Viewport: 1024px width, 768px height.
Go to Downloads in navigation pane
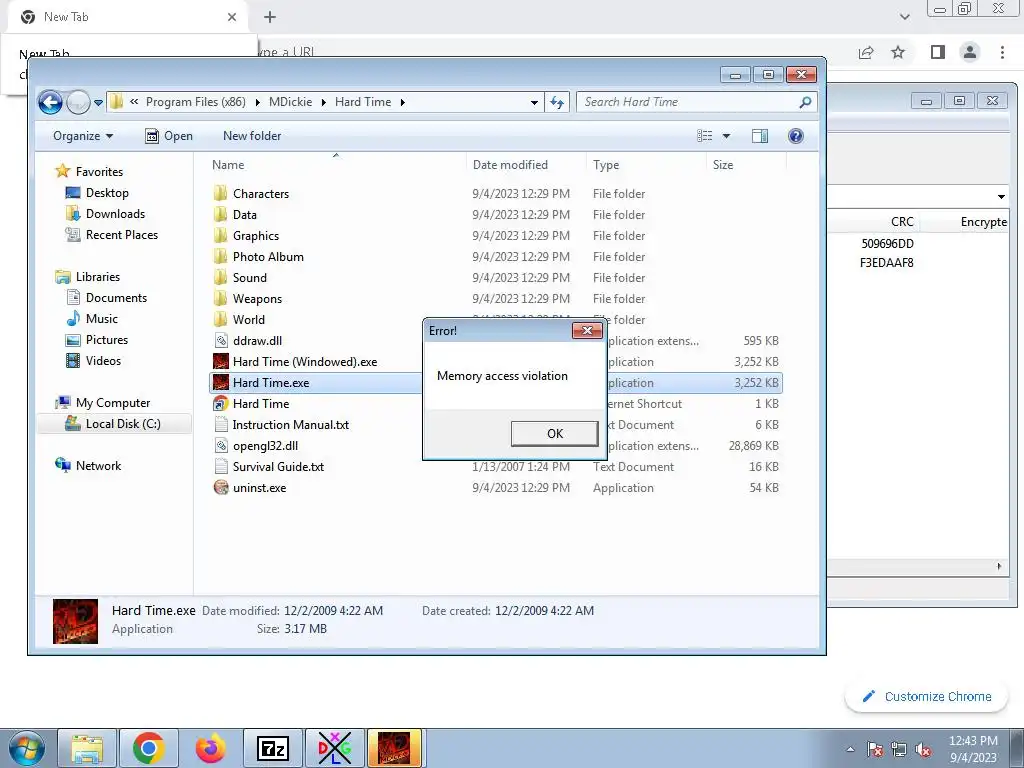coord(115,214)
